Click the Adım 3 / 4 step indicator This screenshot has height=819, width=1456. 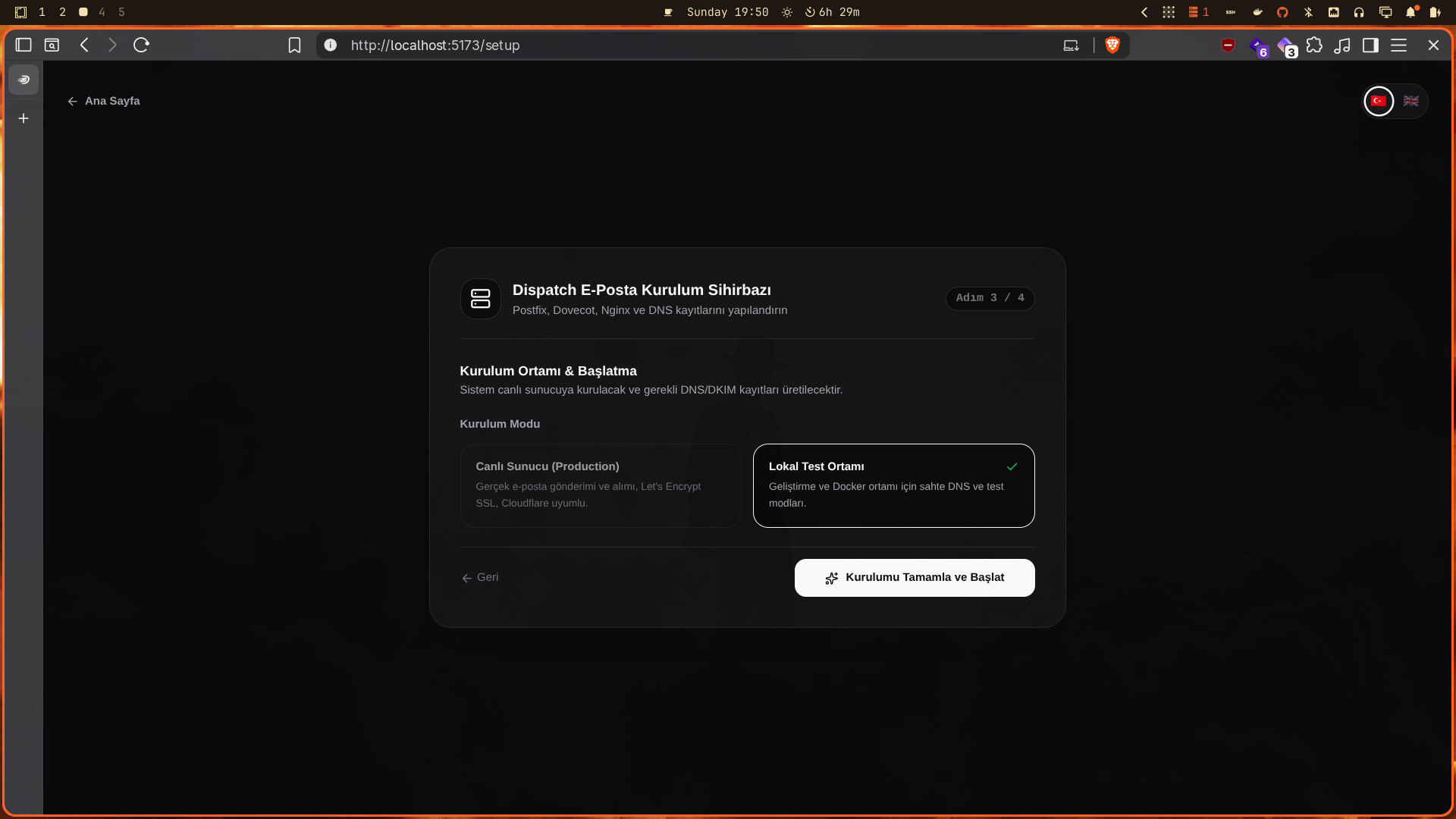point(990,298)
